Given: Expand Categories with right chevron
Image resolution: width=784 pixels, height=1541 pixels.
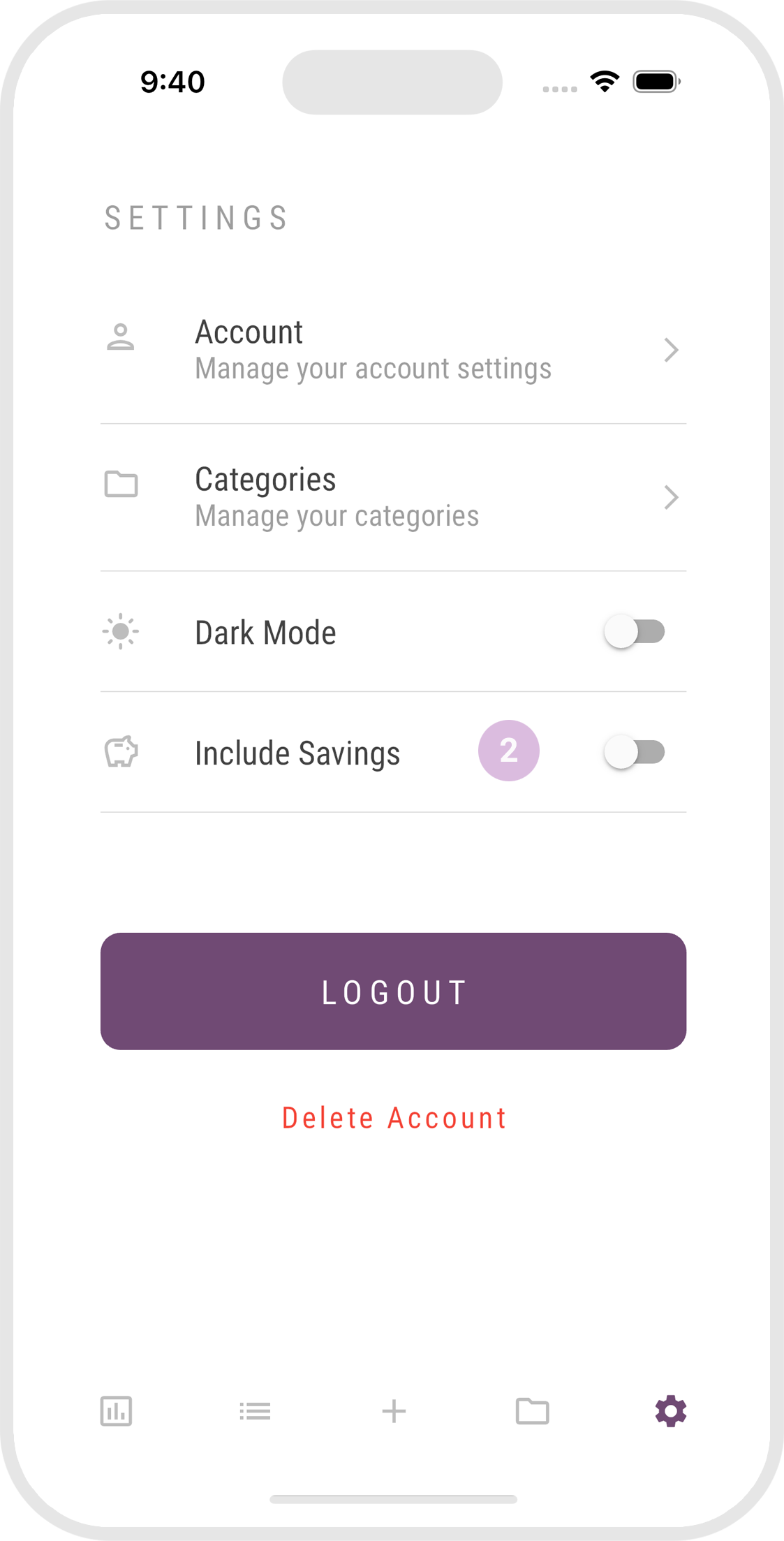Looking at the screenshot, I should pos(671,497).
